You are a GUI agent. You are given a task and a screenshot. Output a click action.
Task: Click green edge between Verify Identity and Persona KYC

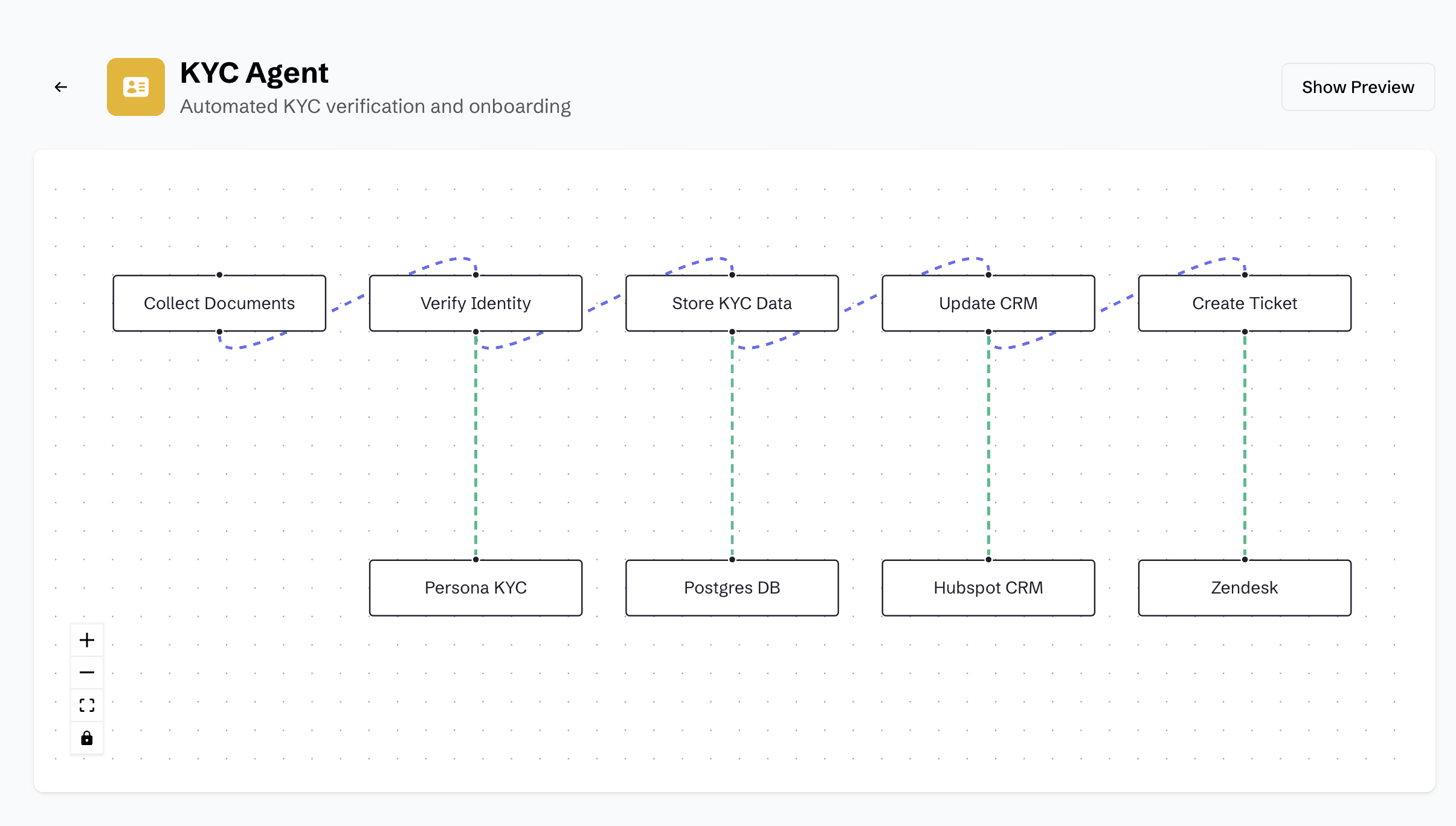(x=476, y=446)
